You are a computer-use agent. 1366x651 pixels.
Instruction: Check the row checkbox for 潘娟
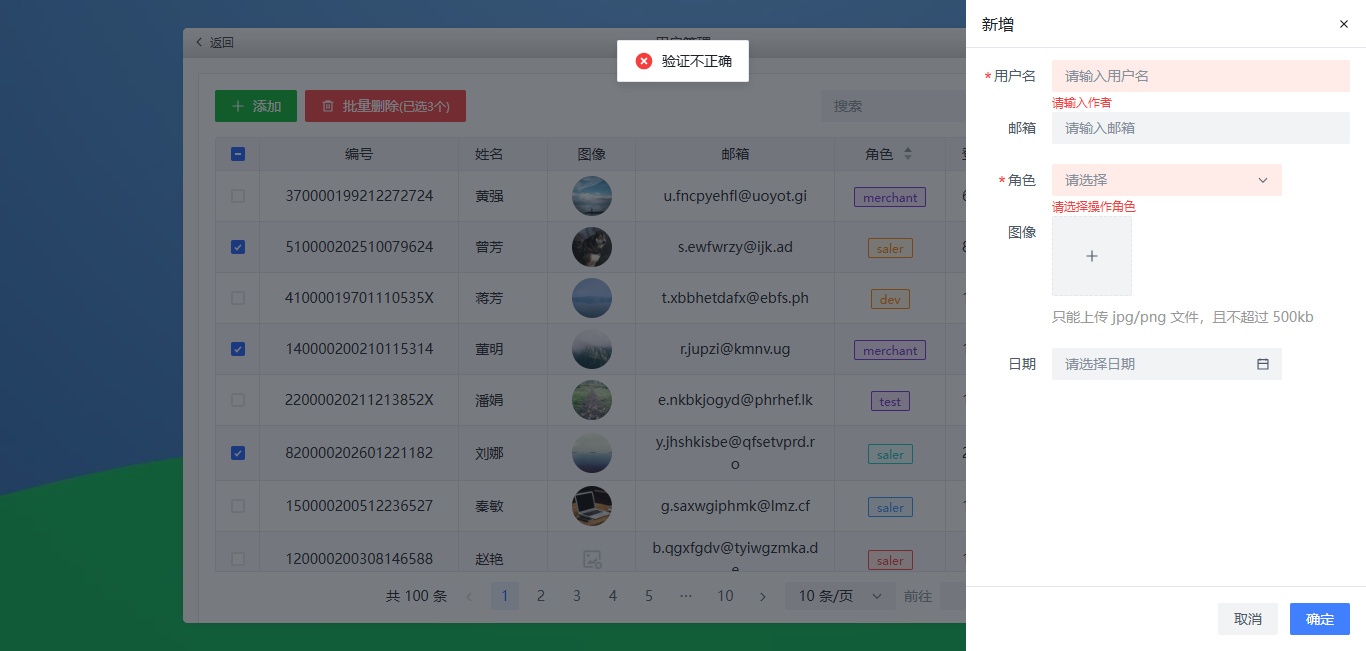point(238,400)
